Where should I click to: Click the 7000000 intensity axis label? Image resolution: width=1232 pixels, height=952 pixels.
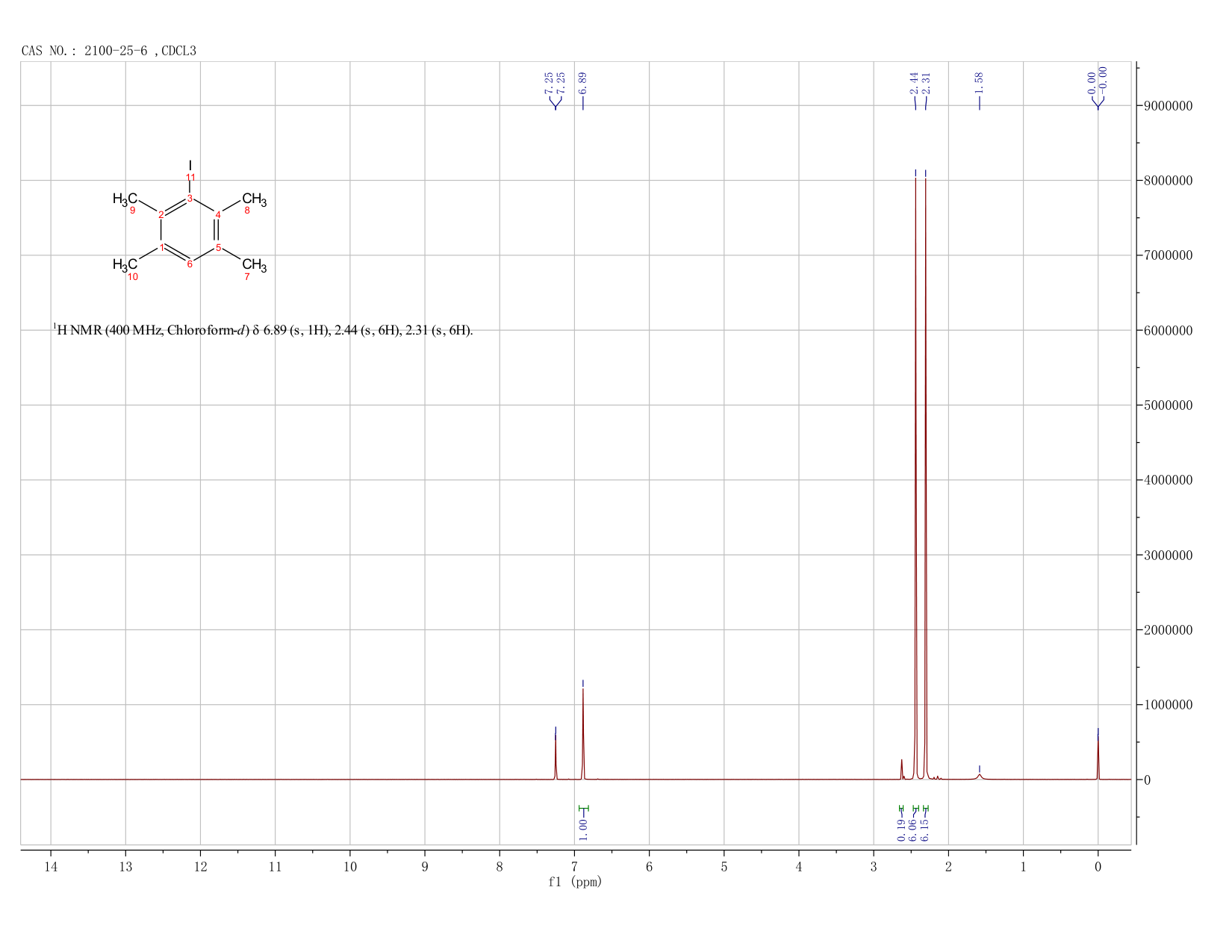click(1168, 255)
